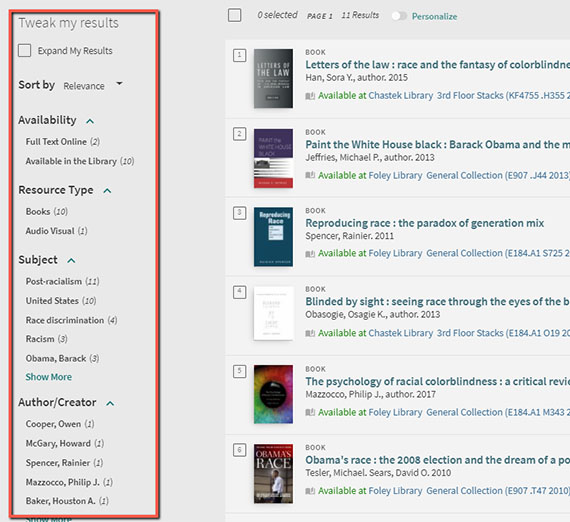Open Paint the White House black cover
The image size is (570, 522).
[273, 158]
